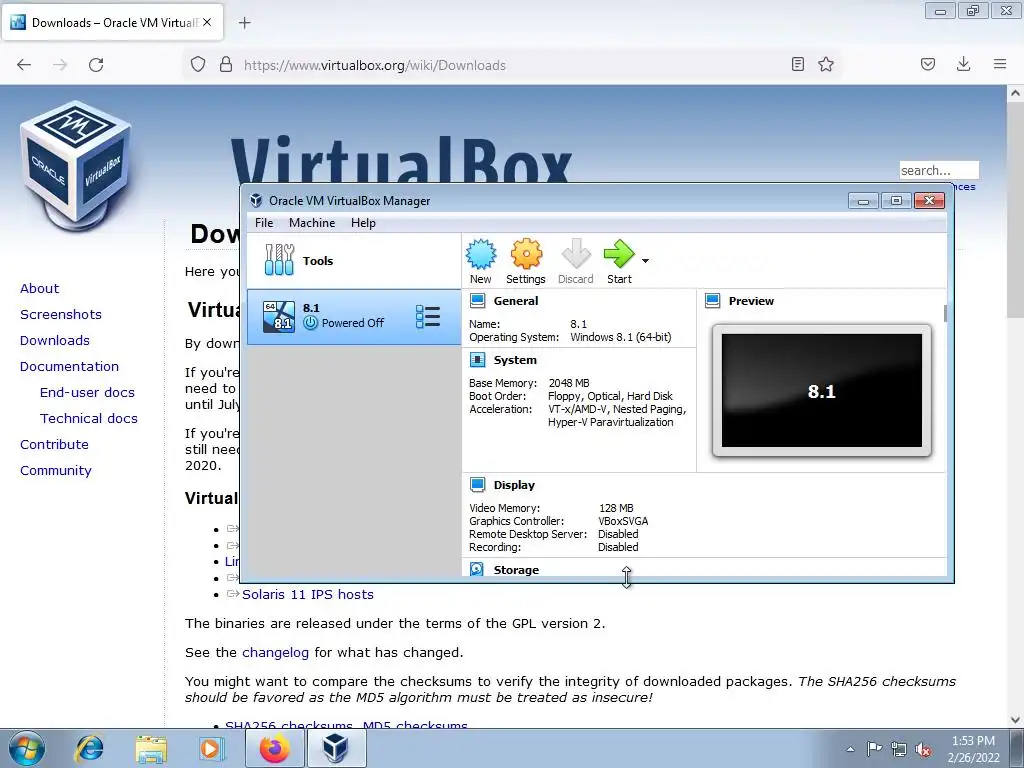The image size is (1024, 768).
Task: Switch to Firefox in the taskbar
Action: pyautogui.click(x=275, y=748)
